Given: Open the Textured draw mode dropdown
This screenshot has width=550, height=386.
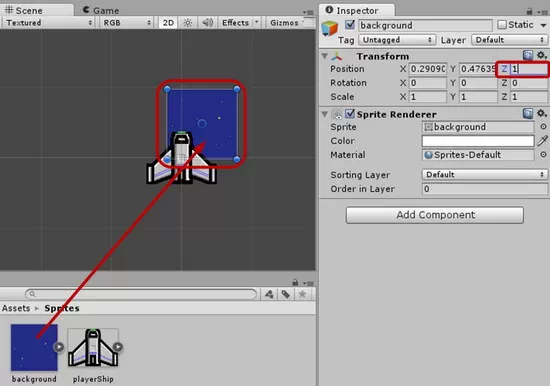Looking at the screenshot, I should pos(48,23).
